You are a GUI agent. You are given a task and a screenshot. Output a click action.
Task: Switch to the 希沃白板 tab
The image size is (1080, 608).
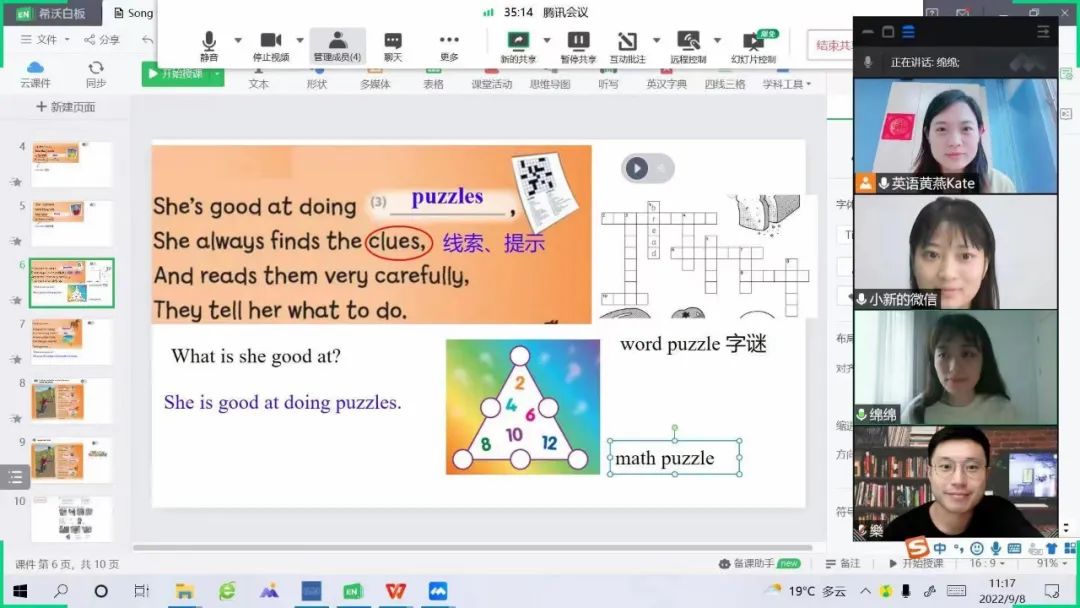(x=52, y=13)
